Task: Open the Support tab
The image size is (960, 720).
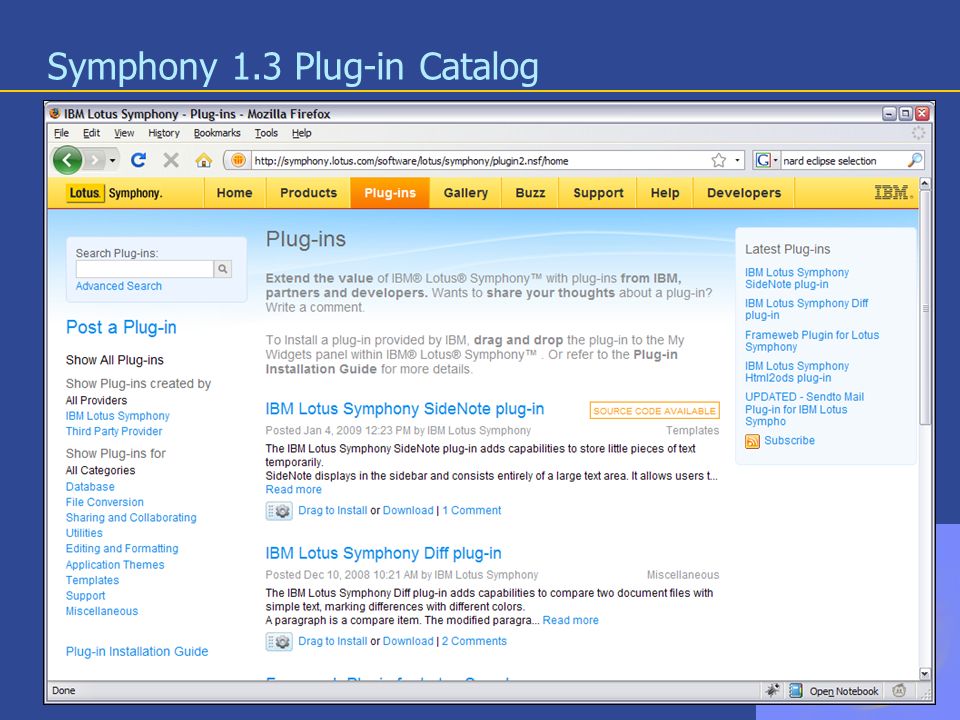Action: (x=598, y=193)
